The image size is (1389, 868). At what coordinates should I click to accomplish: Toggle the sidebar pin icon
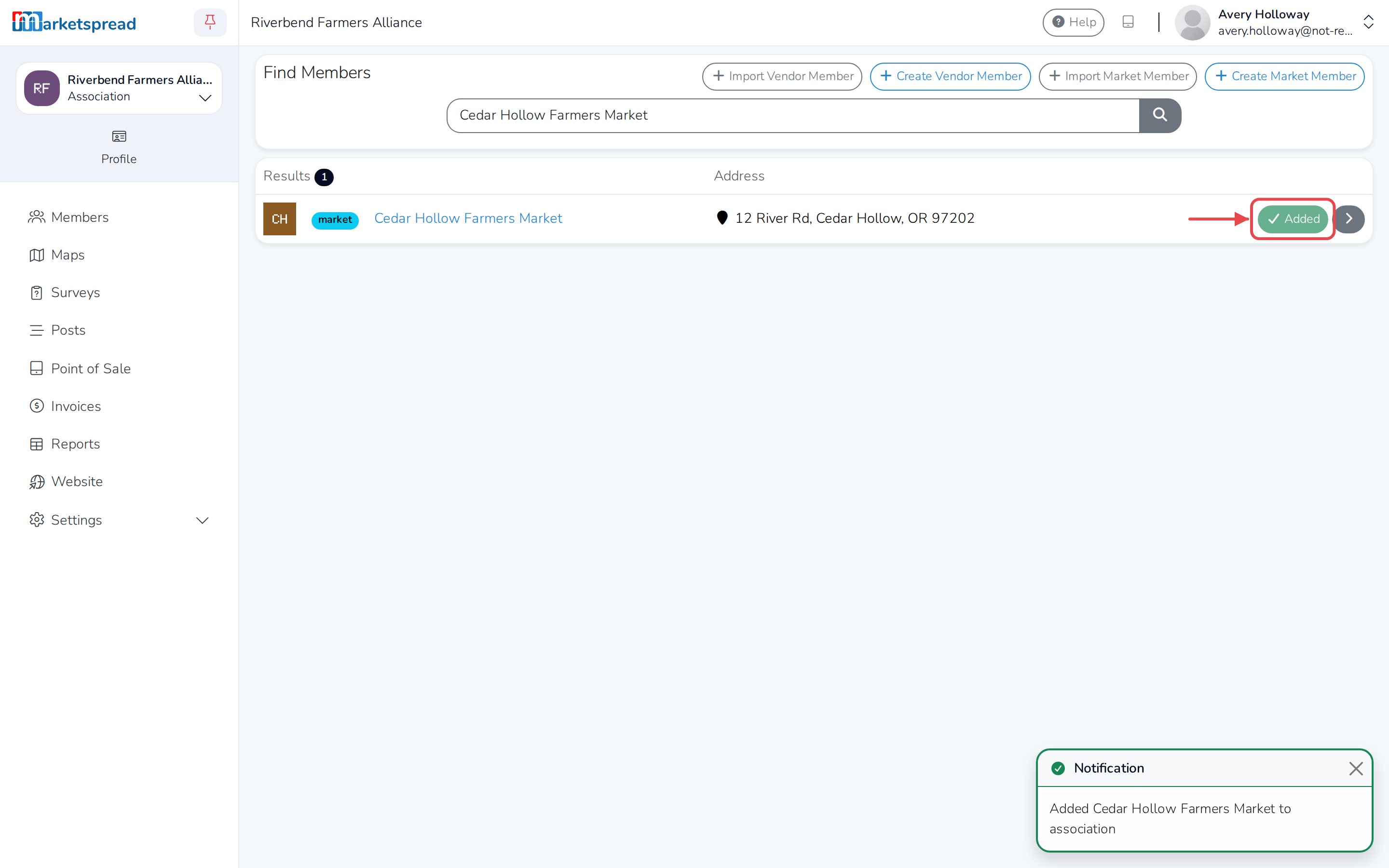tap(210, 22)
